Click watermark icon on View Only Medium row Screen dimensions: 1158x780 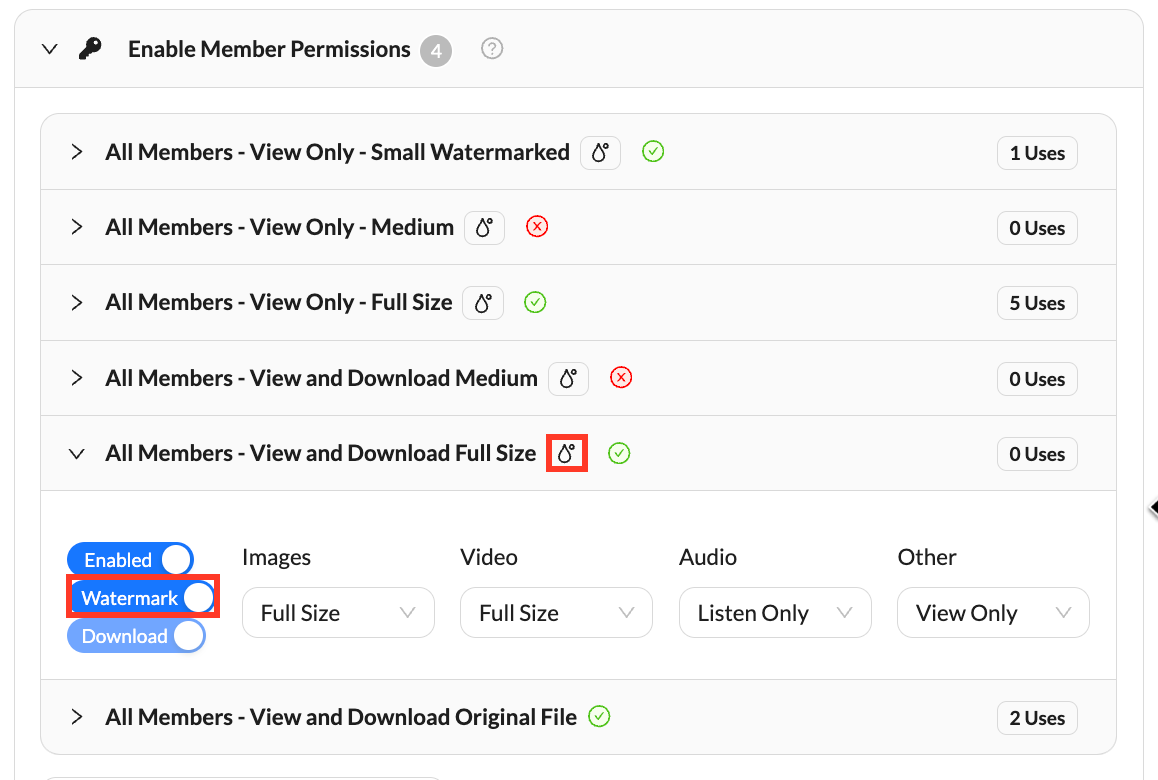pyautogui.click(x=484, y=228)
